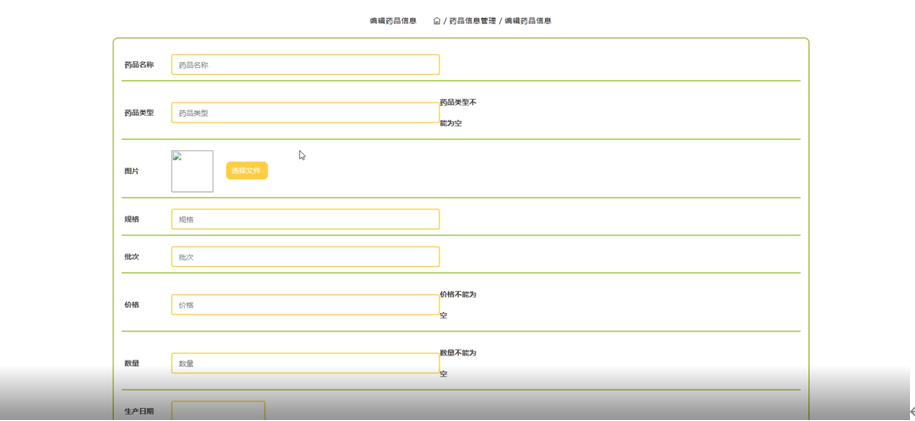The width and height of the screenshot is (915, 421).
Task: Click the 编辑药品信息 page title
Action: point(393,20)
